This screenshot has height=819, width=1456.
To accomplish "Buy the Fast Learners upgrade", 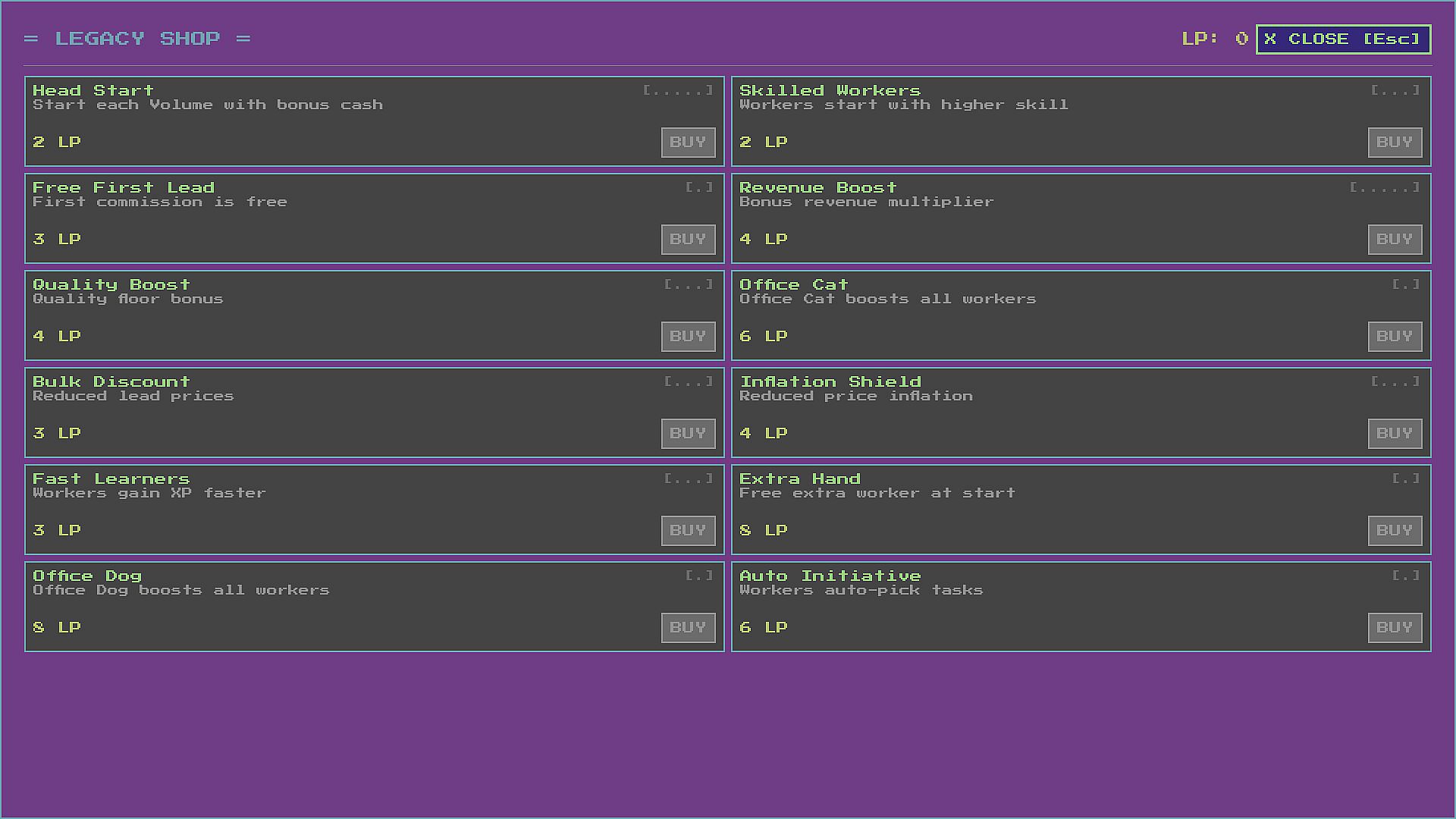I will 688,531.
